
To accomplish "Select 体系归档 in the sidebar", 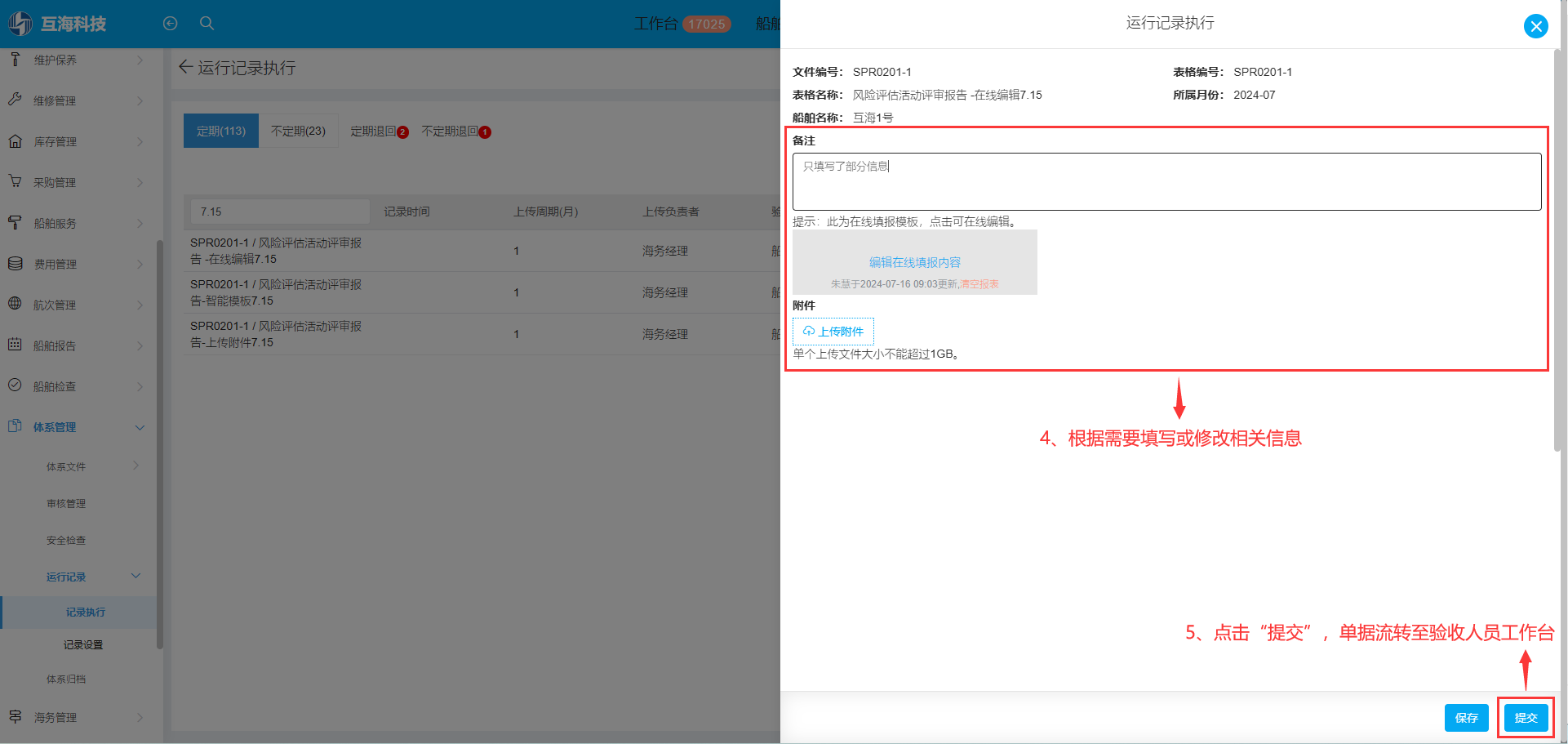I will pyautogui.click(x=66, y=679).
